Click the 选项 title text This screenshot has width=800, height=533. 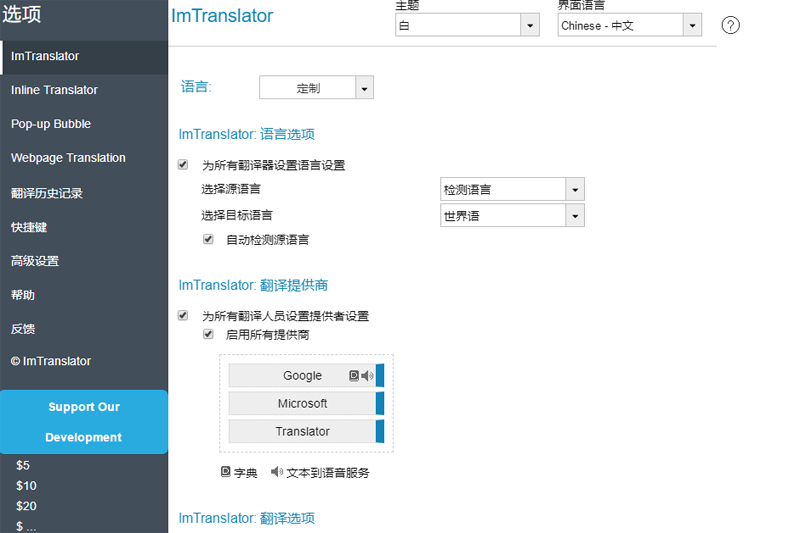pyautogui.click(x=21, y=14)
